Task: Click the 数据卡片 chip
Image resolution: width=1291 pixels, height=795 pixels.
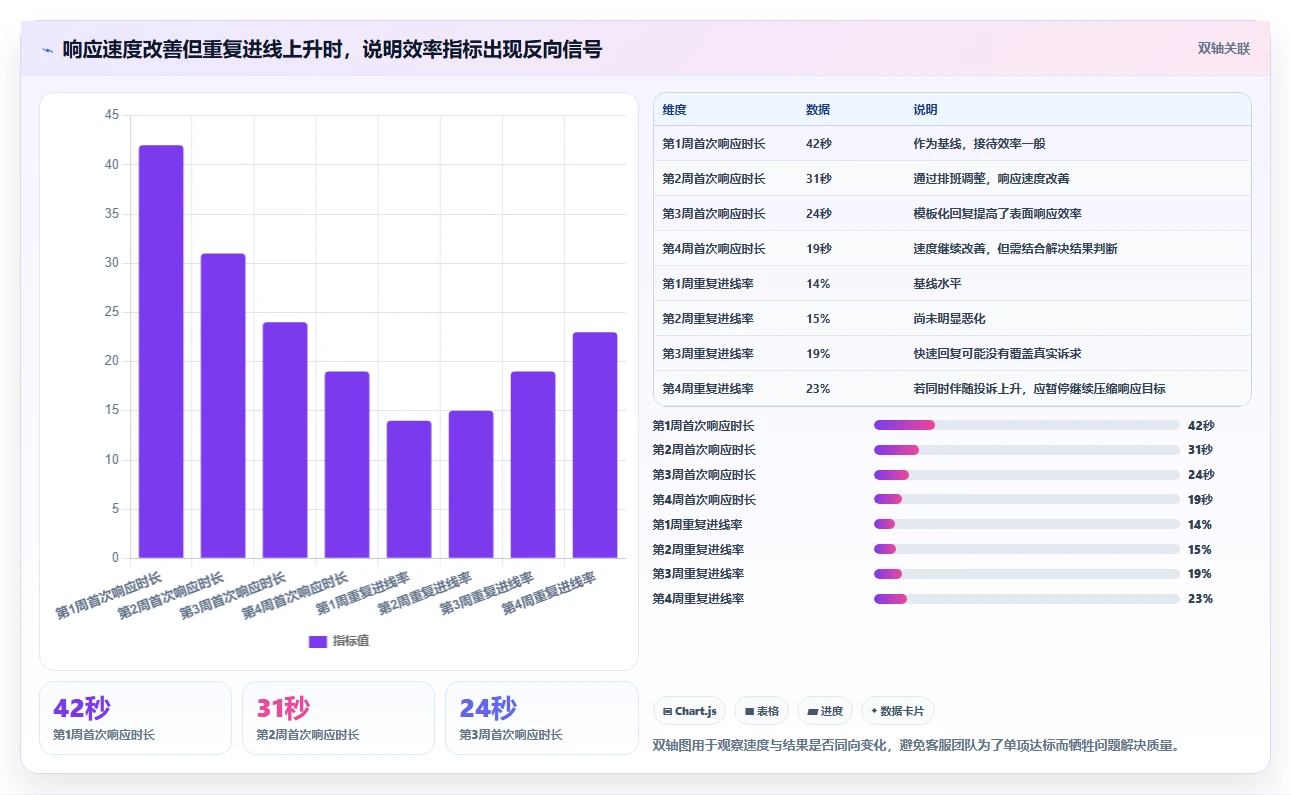Action: (898, 711)
